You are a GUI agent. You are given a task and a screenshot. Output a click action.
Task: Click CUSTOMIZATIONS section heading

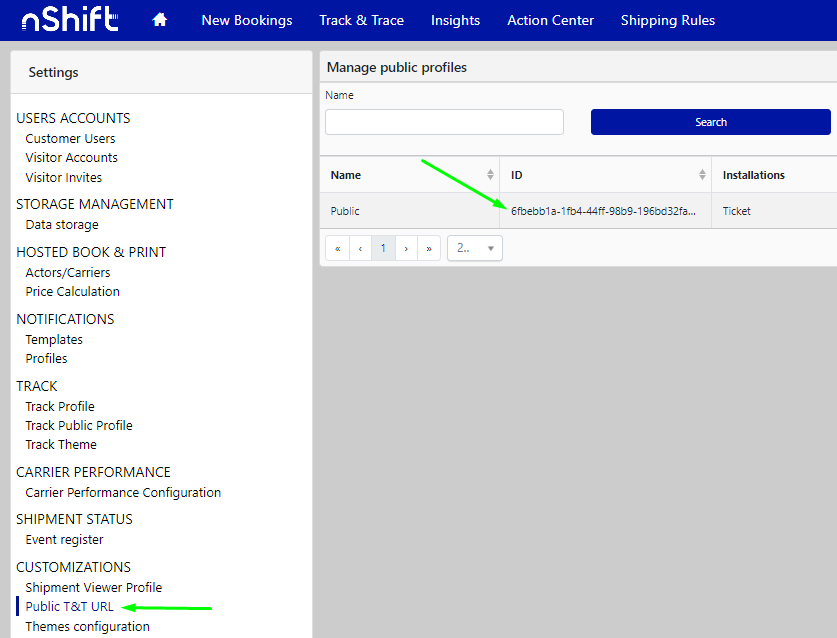click(x=73, y=567)
